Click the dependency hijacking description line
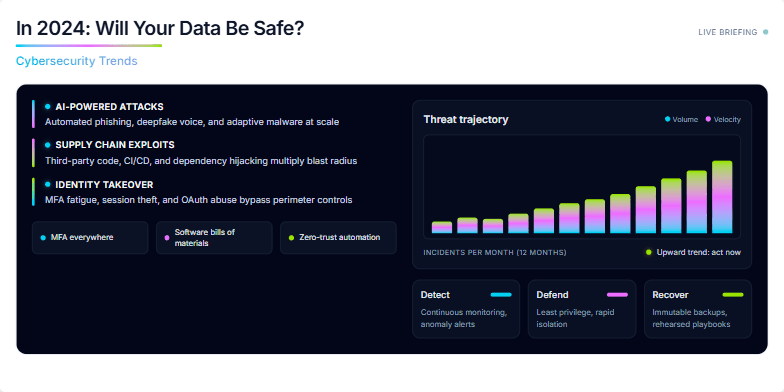 201,161
